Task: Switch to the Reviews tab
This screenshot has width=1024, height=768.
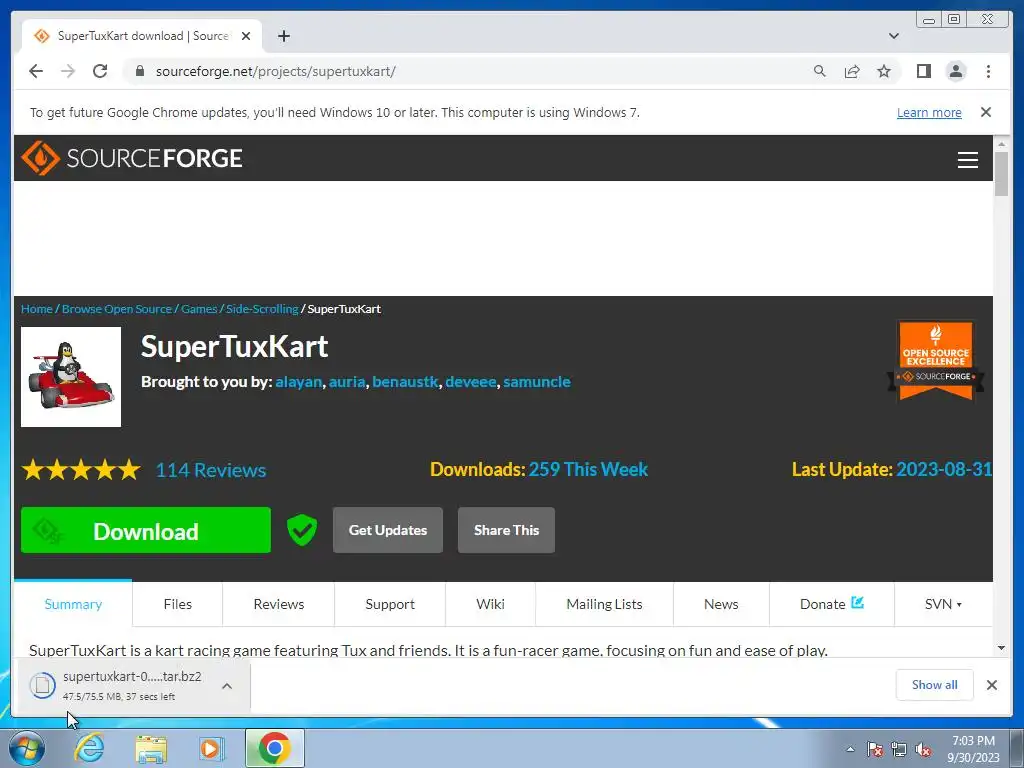Action: (x=279, y=604)
